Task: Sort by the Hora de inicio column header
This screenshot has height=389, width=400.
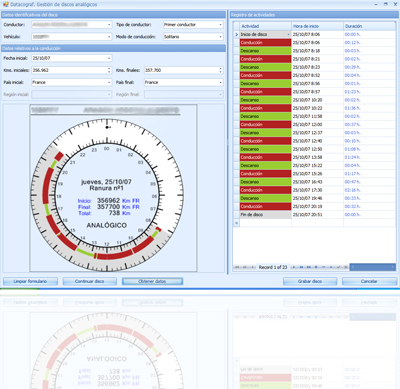Action: tap(317, 26)
